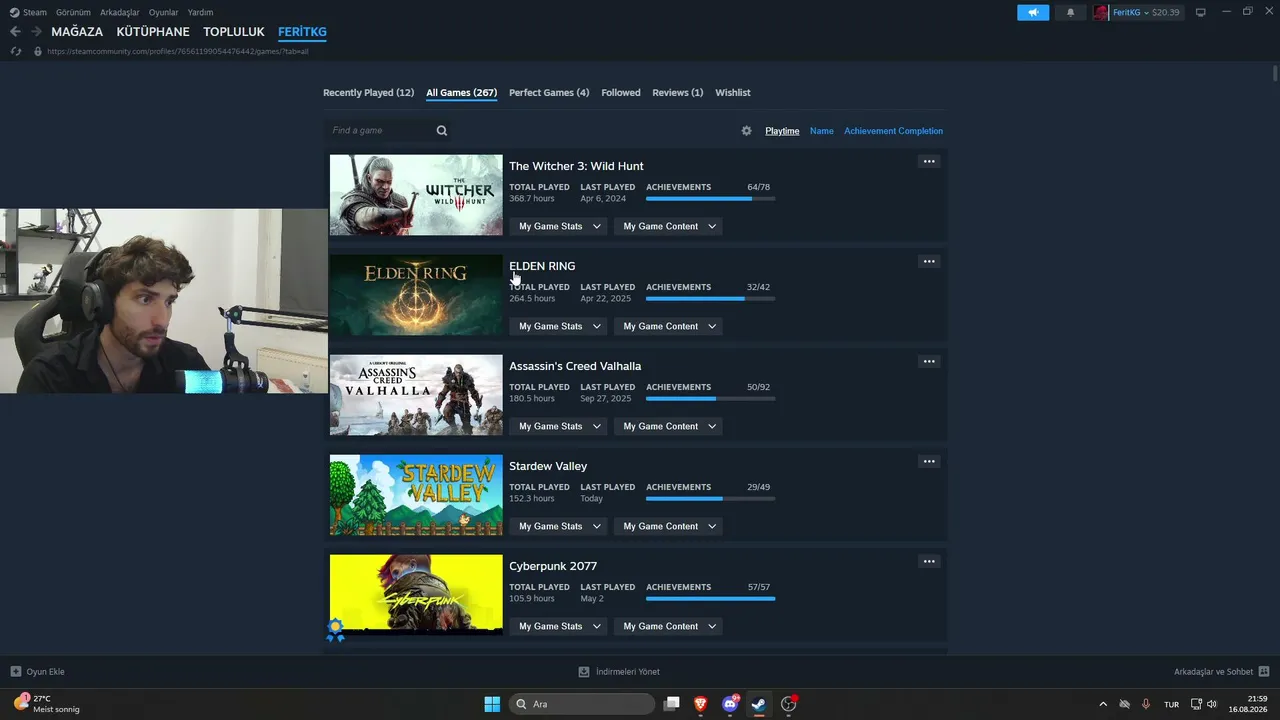Launch Brave browser from the taskbar
The height and width of the screenshot is (720, 1280).
click(x=701, y=704)
